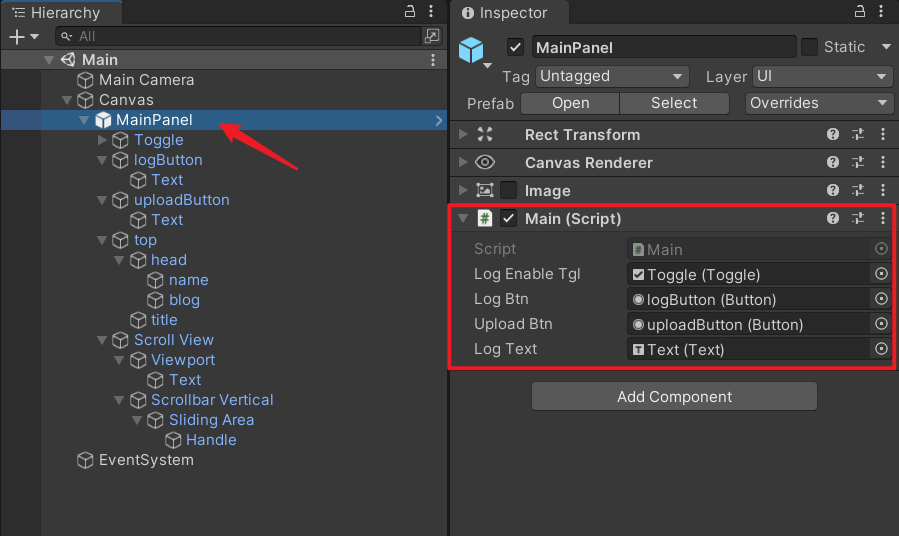
Task: Open the create-object dropdown arrow beside plus
Action: coord(34,37)
